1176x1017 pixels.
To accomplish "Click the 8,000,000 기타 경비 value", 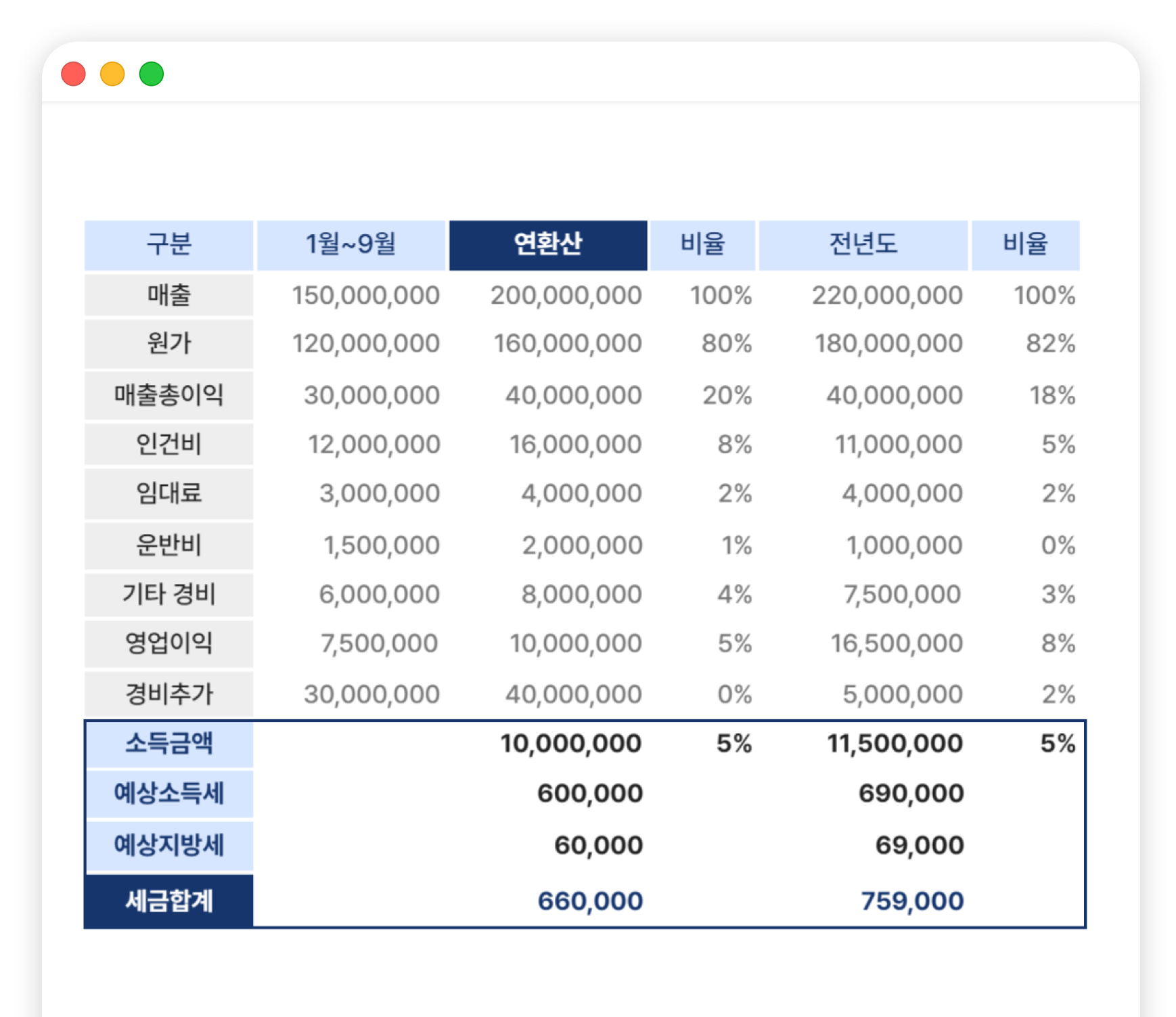I will 581,595.
